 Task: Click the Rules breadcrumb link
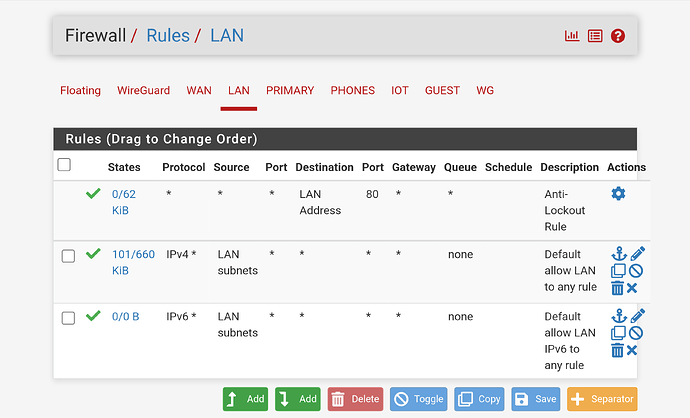(x=167, y=36)
